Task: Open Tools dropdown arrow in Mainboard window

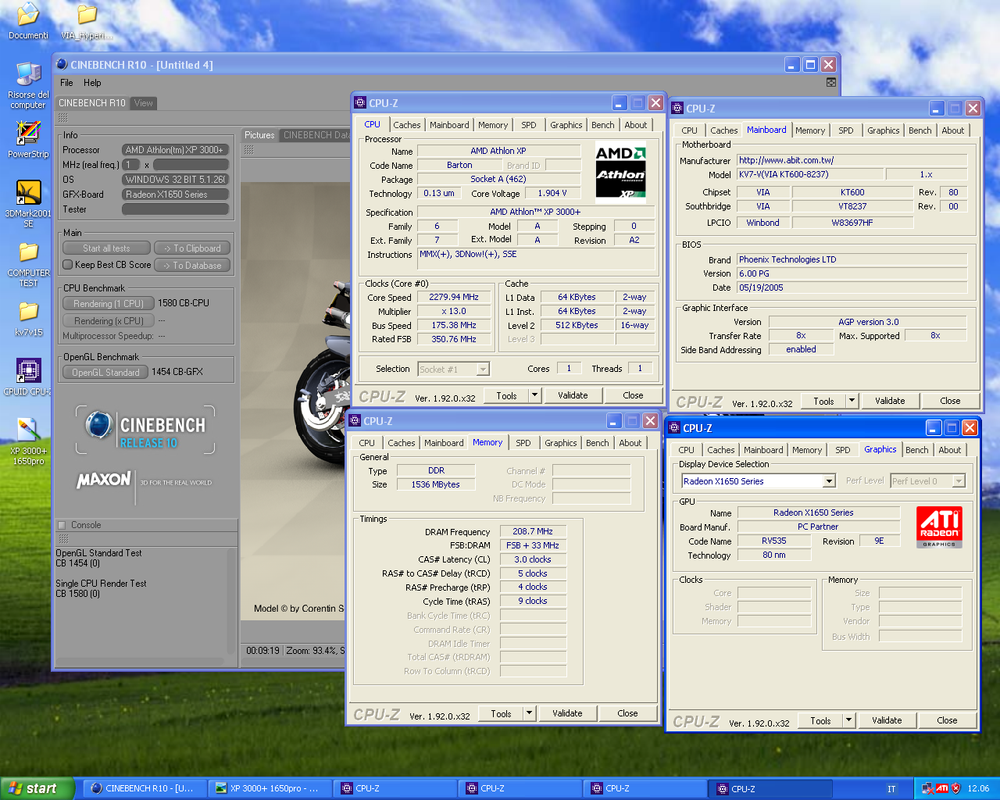Action: [x=851, y=401]
